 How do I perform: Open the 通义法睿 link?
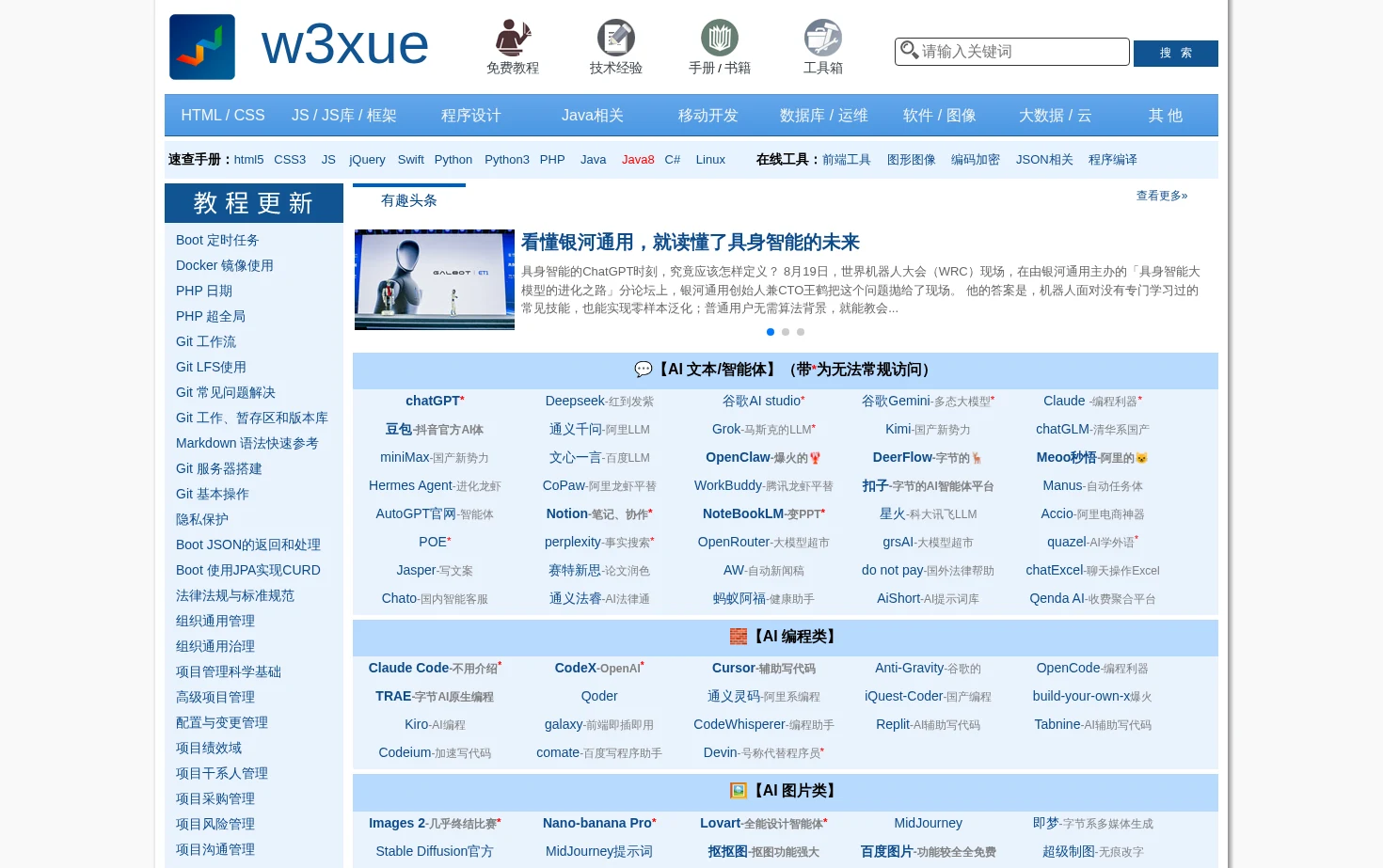[x=599, y=599]
